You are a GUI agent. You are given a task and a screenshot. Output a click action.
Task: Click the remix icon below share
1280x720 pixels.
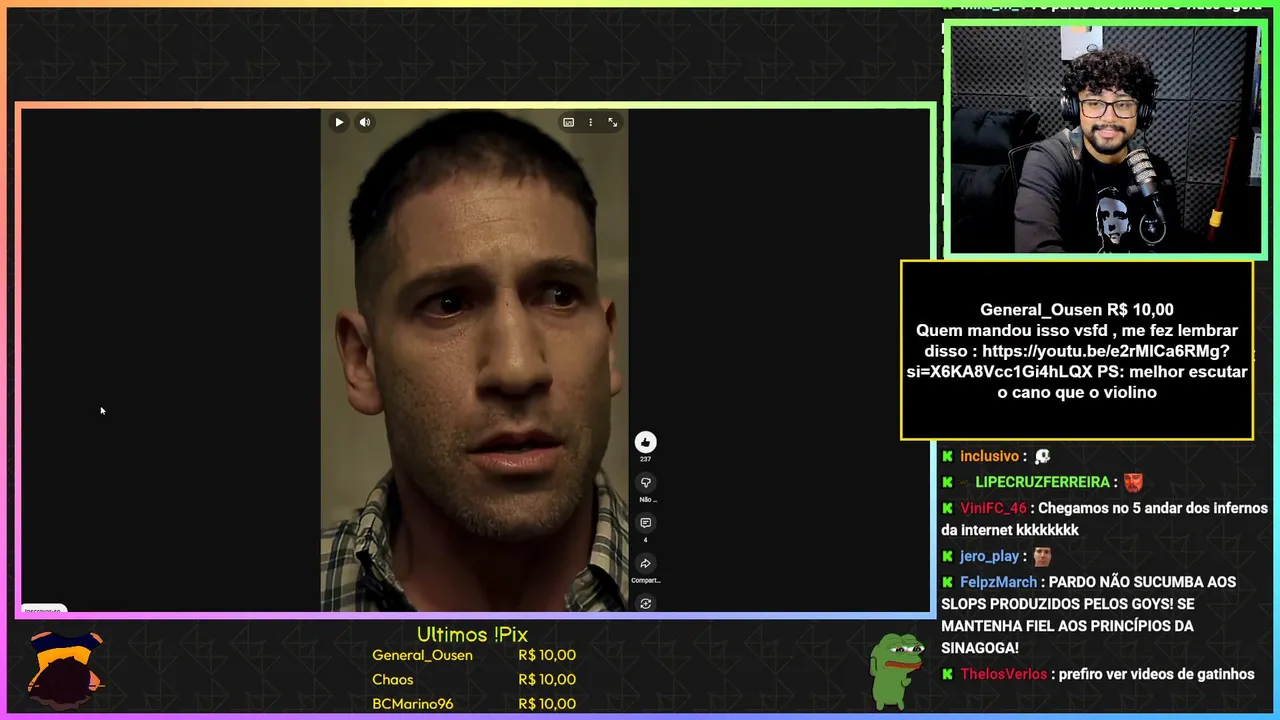(645, 603)
